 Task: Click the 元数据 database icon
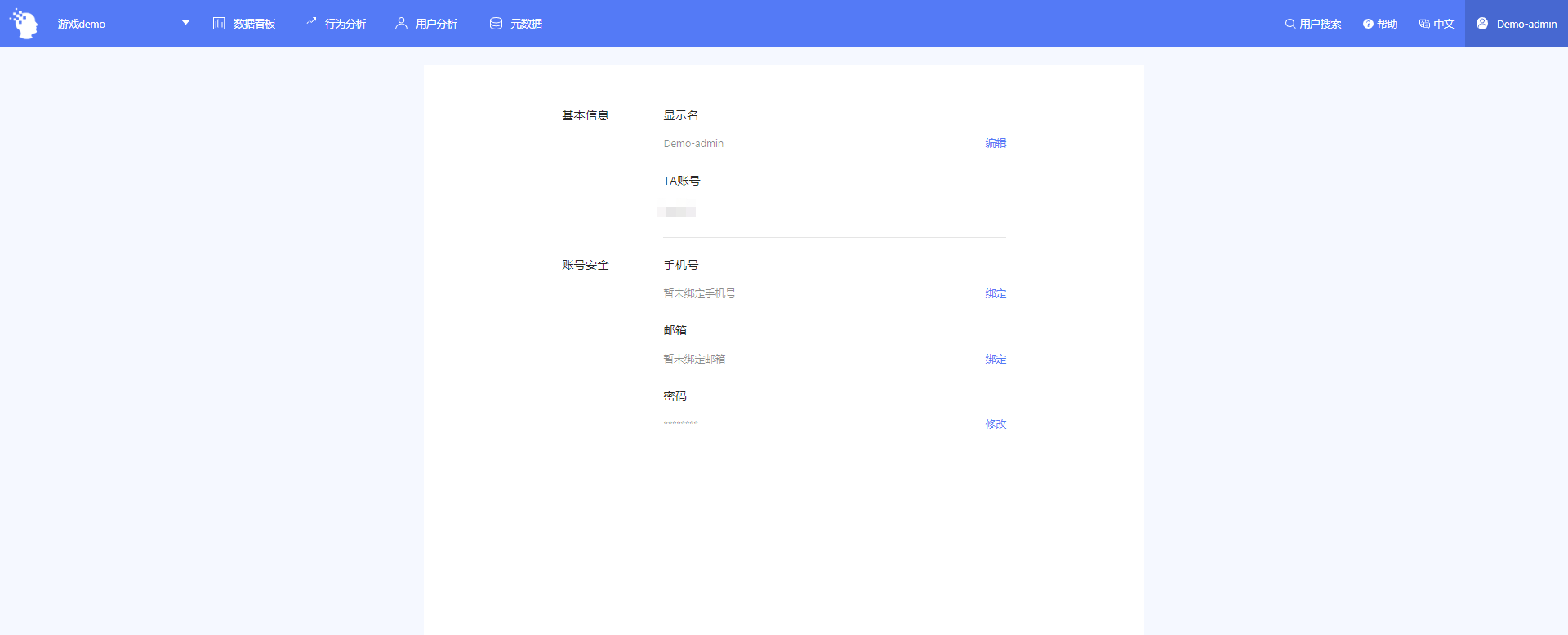pyautogui.click(x=496, y=24)
